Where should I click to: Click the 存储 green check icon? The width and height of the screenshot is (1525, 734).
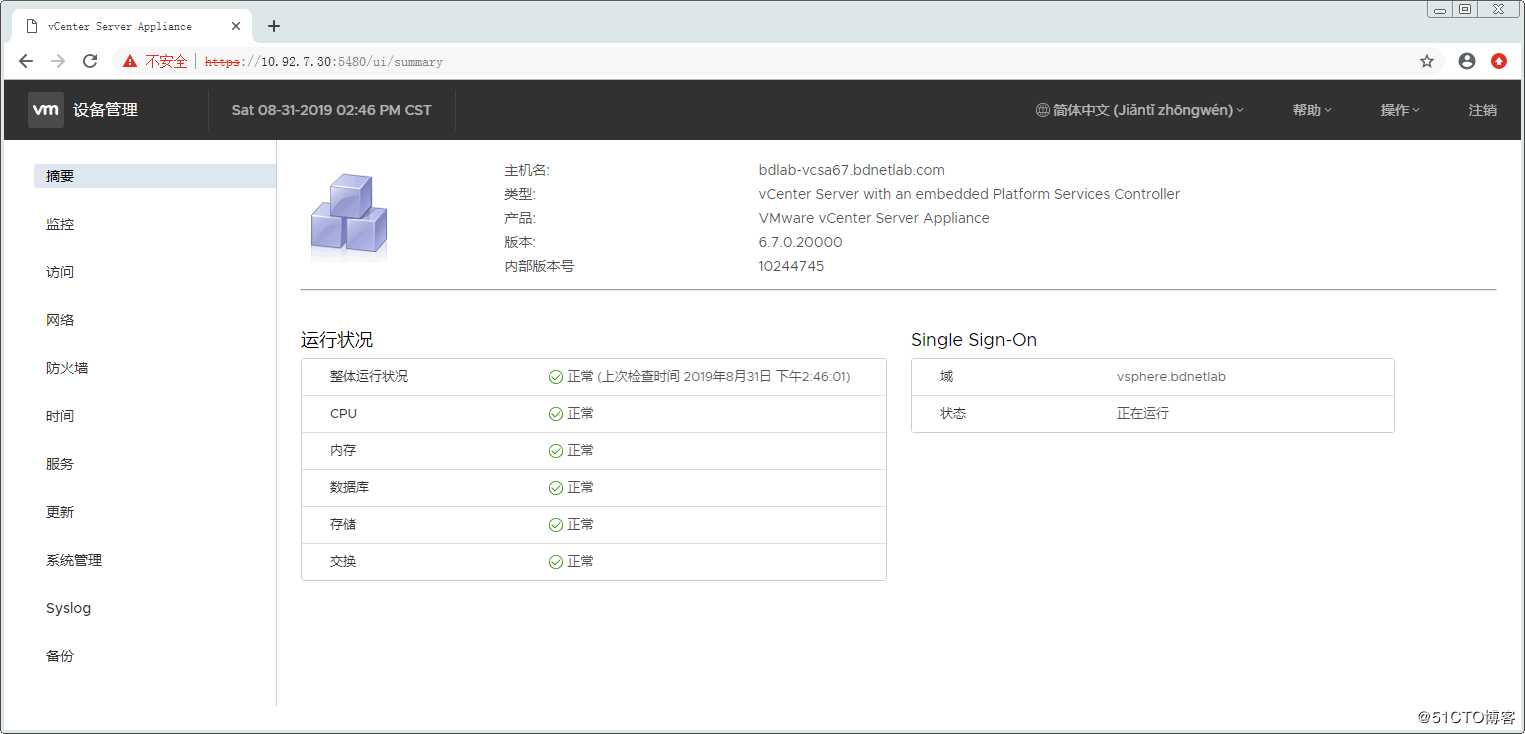click(x=556, y=525)
